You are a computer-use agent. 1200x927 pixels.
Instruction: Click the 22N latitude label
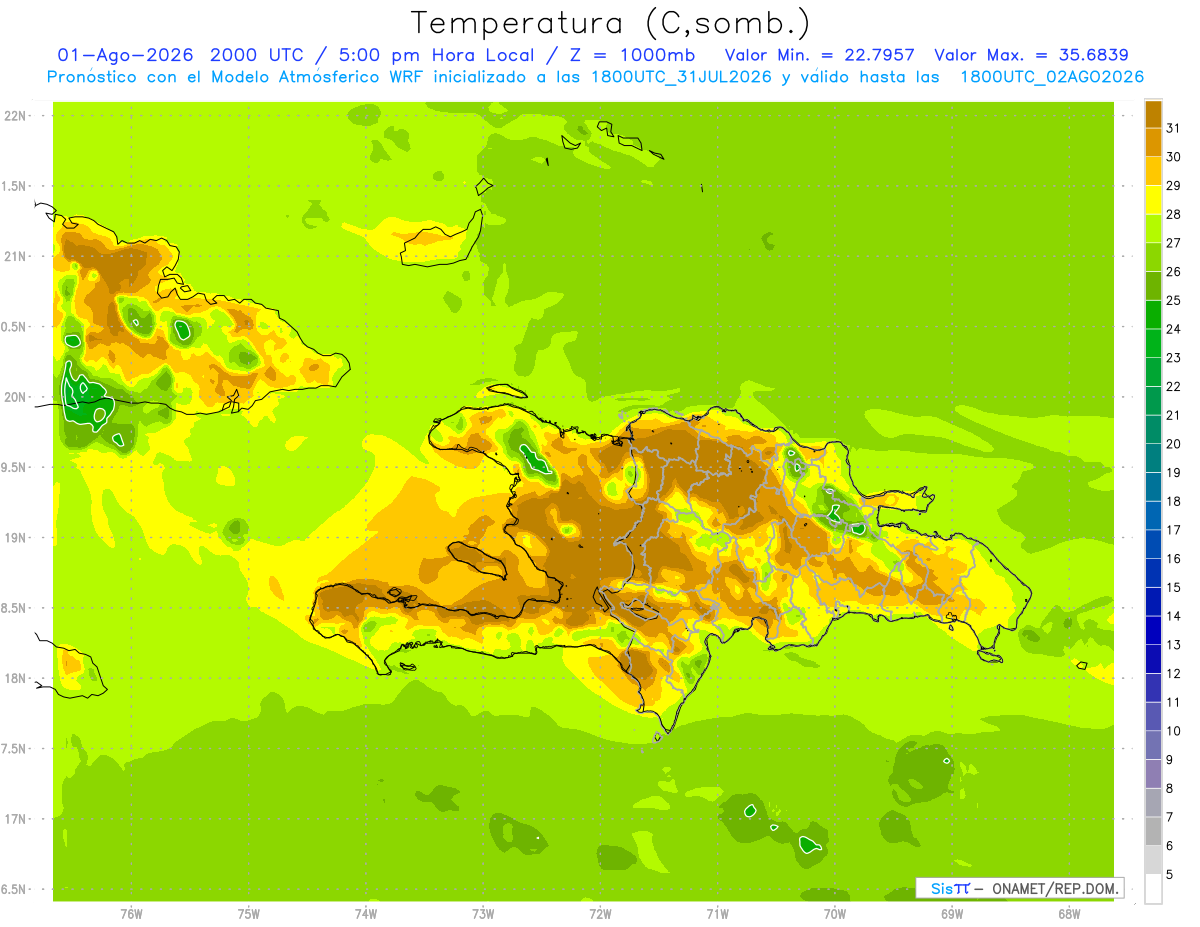pos(15,116)
